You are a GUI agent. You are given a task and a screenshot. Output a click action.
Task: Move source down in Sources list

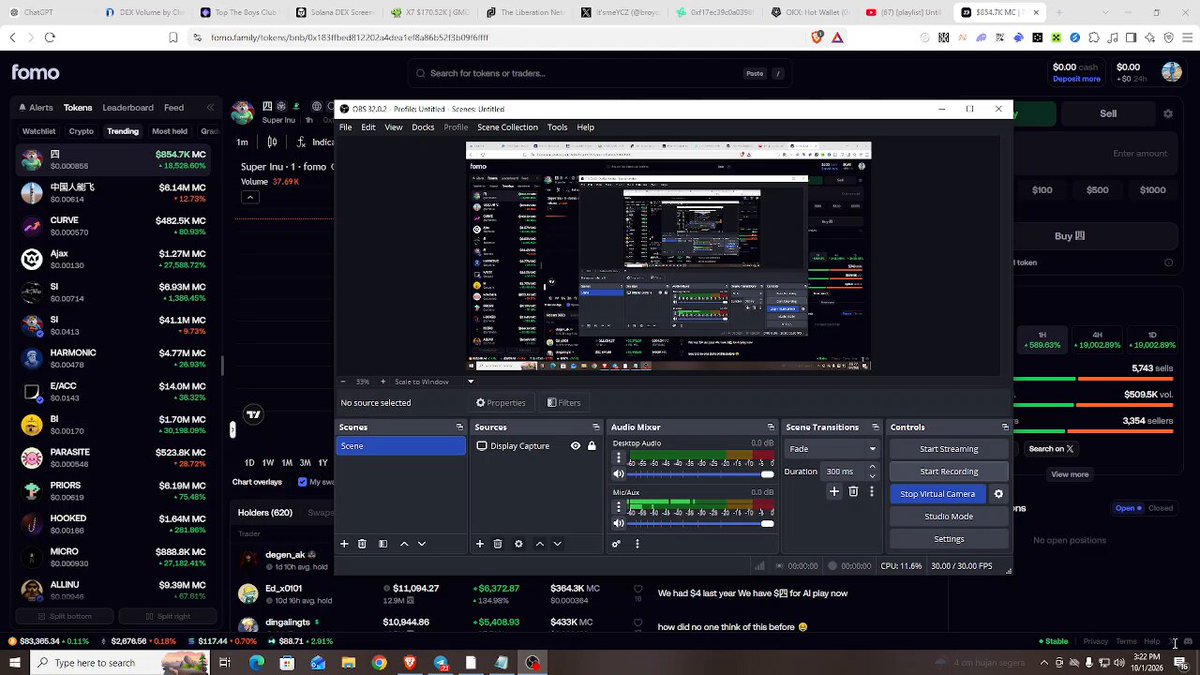point(558,544)
